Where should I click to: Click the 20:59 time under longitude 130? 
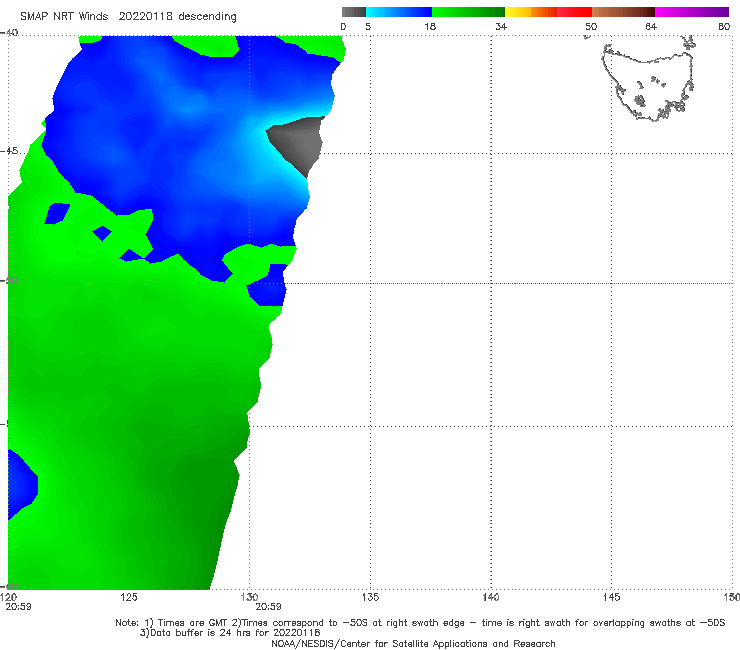[x=269, y=607]
